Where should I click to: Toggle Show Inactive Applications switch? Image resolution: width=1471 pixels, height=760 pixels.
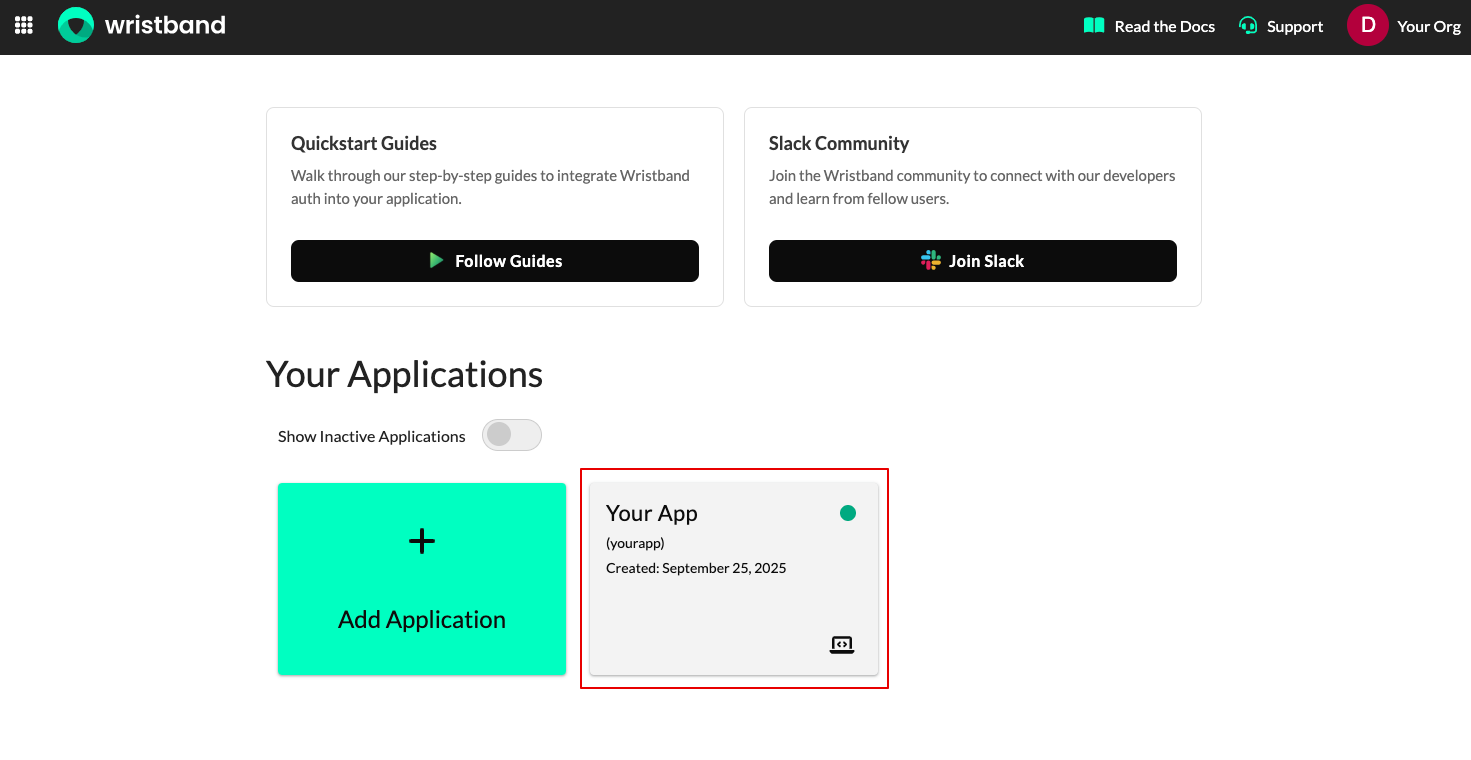tap(512, 435)
